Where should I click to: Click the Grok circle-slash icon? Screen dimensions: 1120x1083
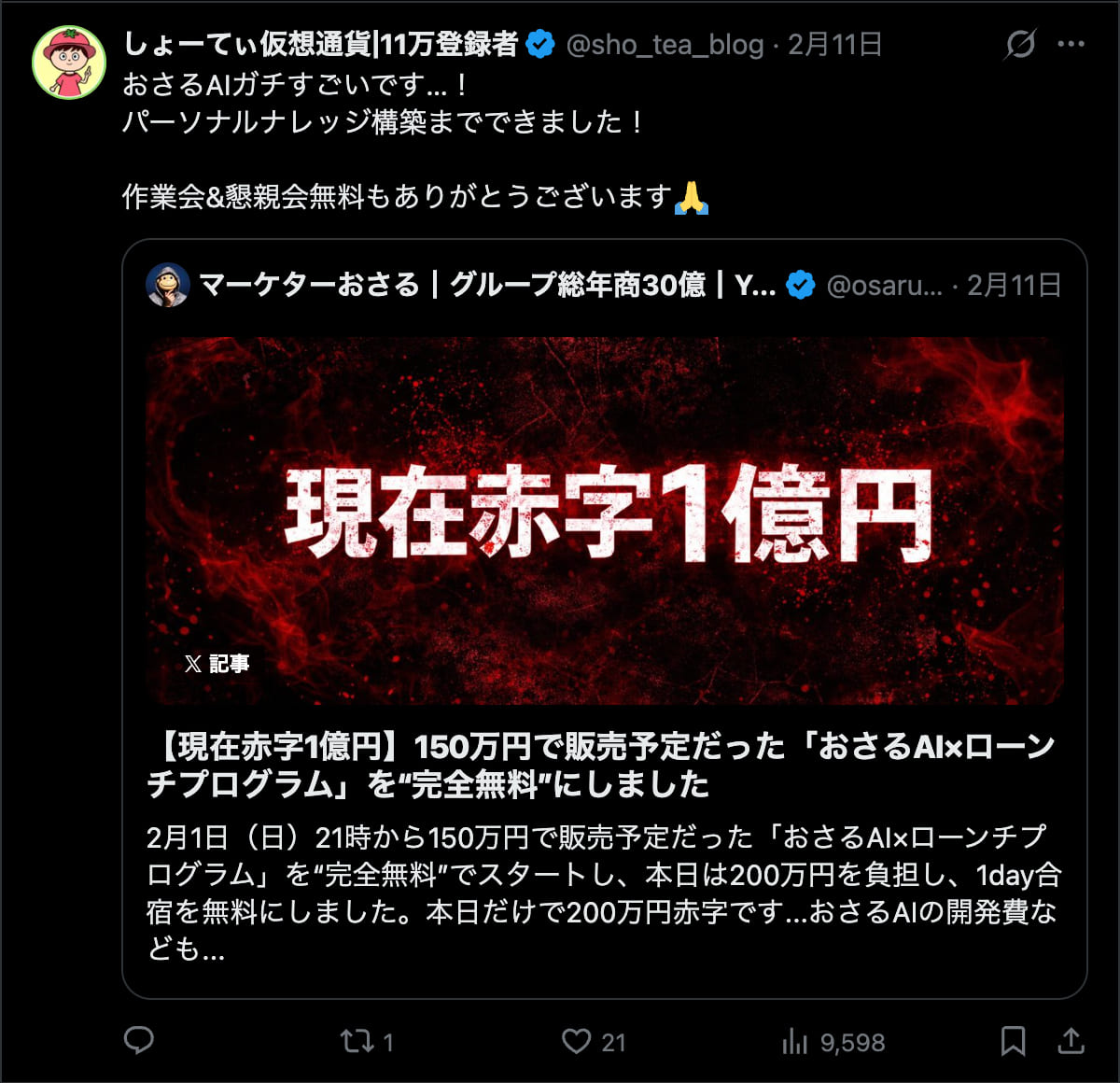tap(1020, 44)
